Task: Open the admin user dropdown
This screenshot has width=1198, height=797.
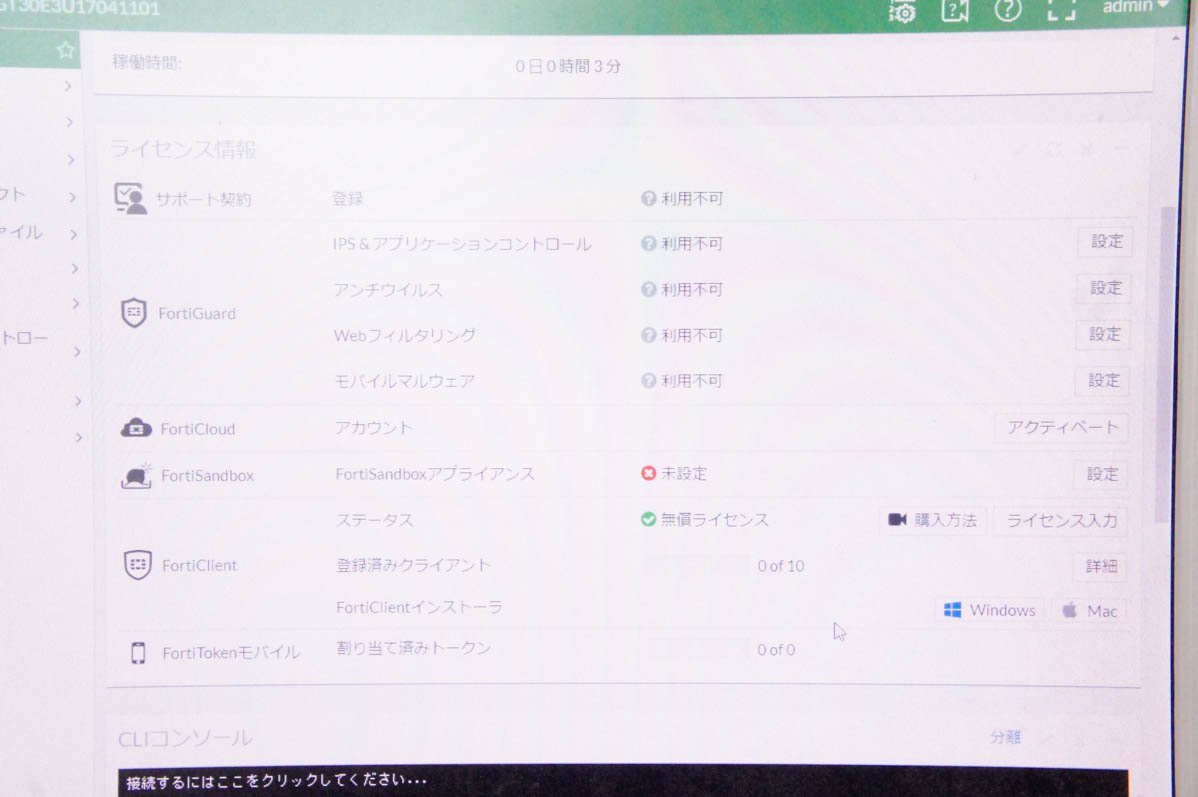Action: pyautogui.click(x=1135, y=6)
